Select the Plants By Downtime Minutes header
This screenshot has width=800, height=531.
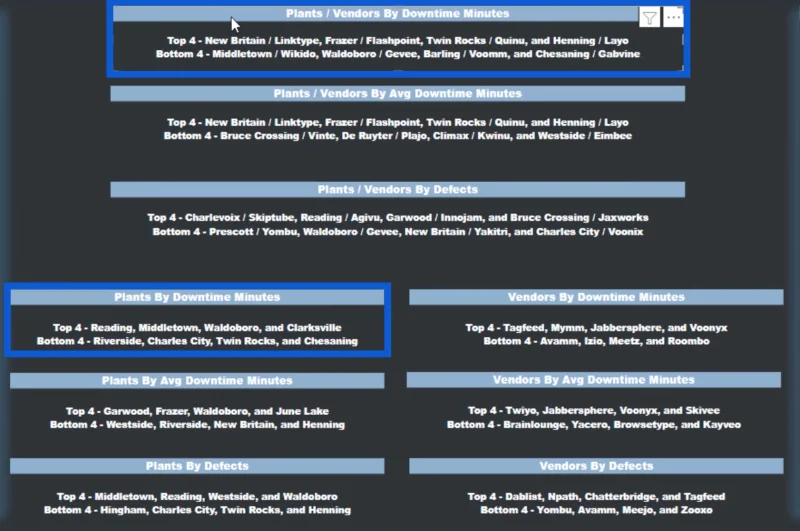coord(197,297)
